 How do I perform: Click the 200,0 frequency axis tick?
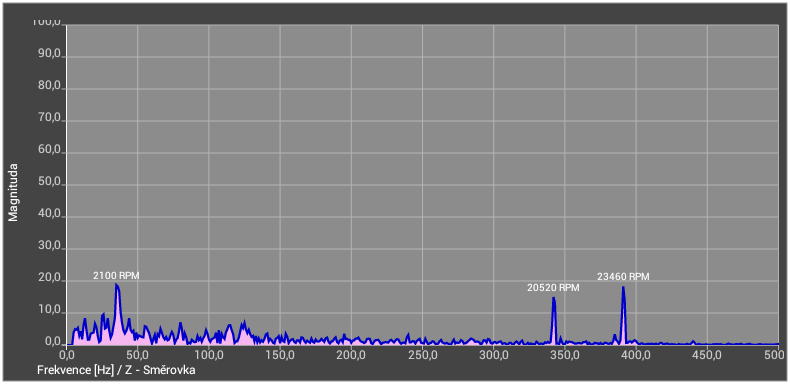[351, 355]
